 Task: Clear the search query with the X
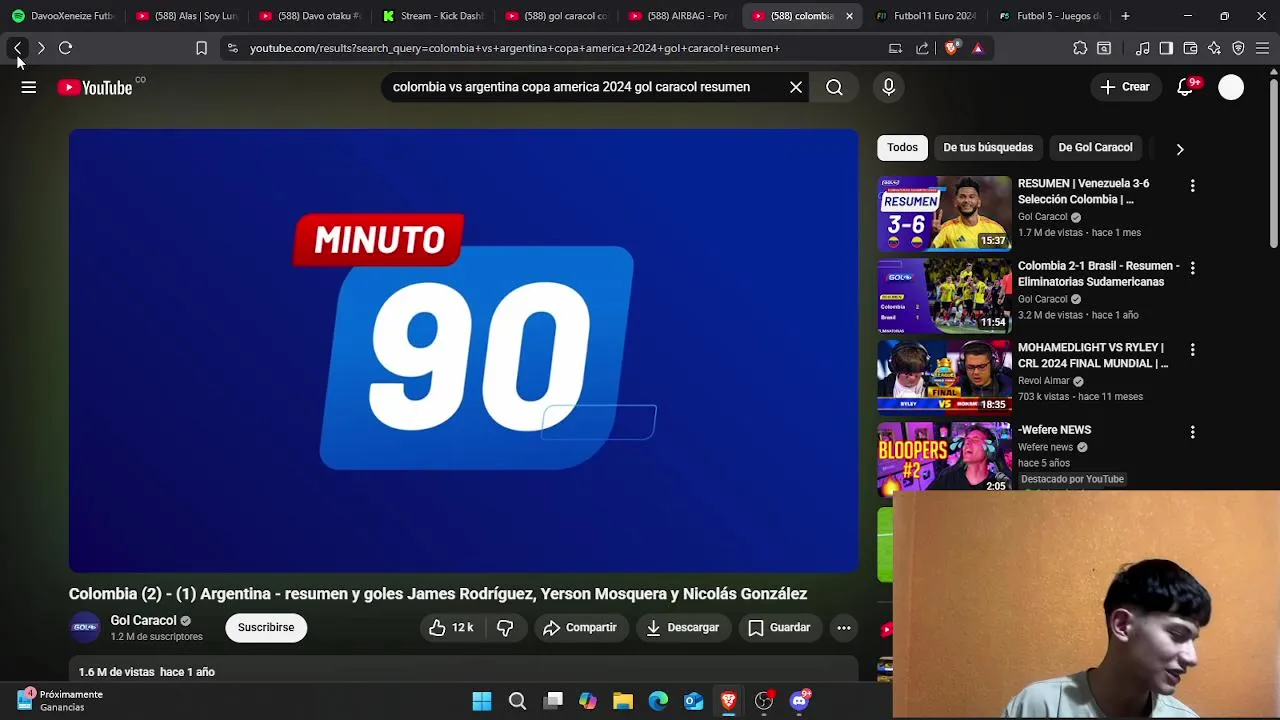click(x=796, y=87)
